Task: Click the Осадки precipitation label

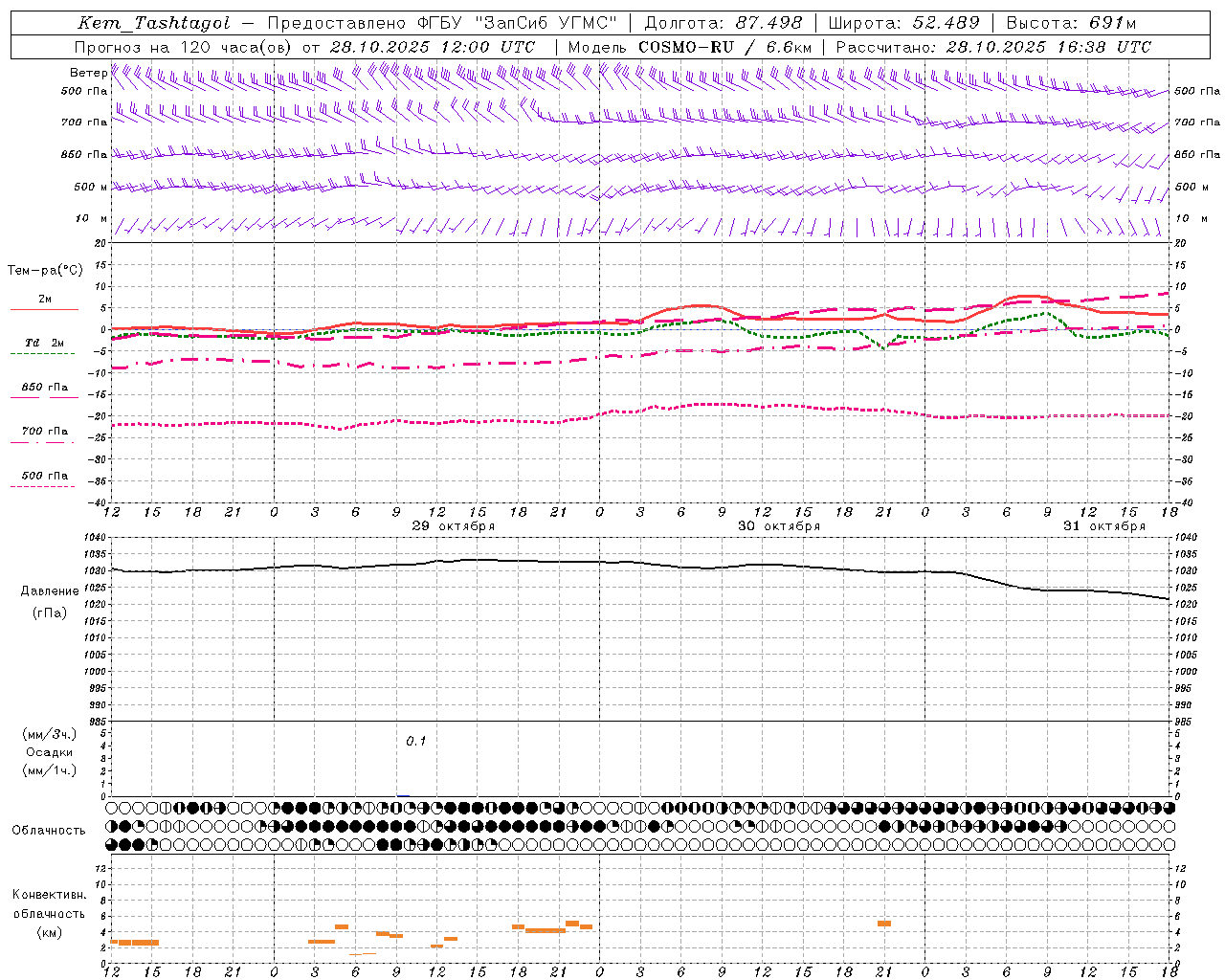Action: (x=50, y=752)
